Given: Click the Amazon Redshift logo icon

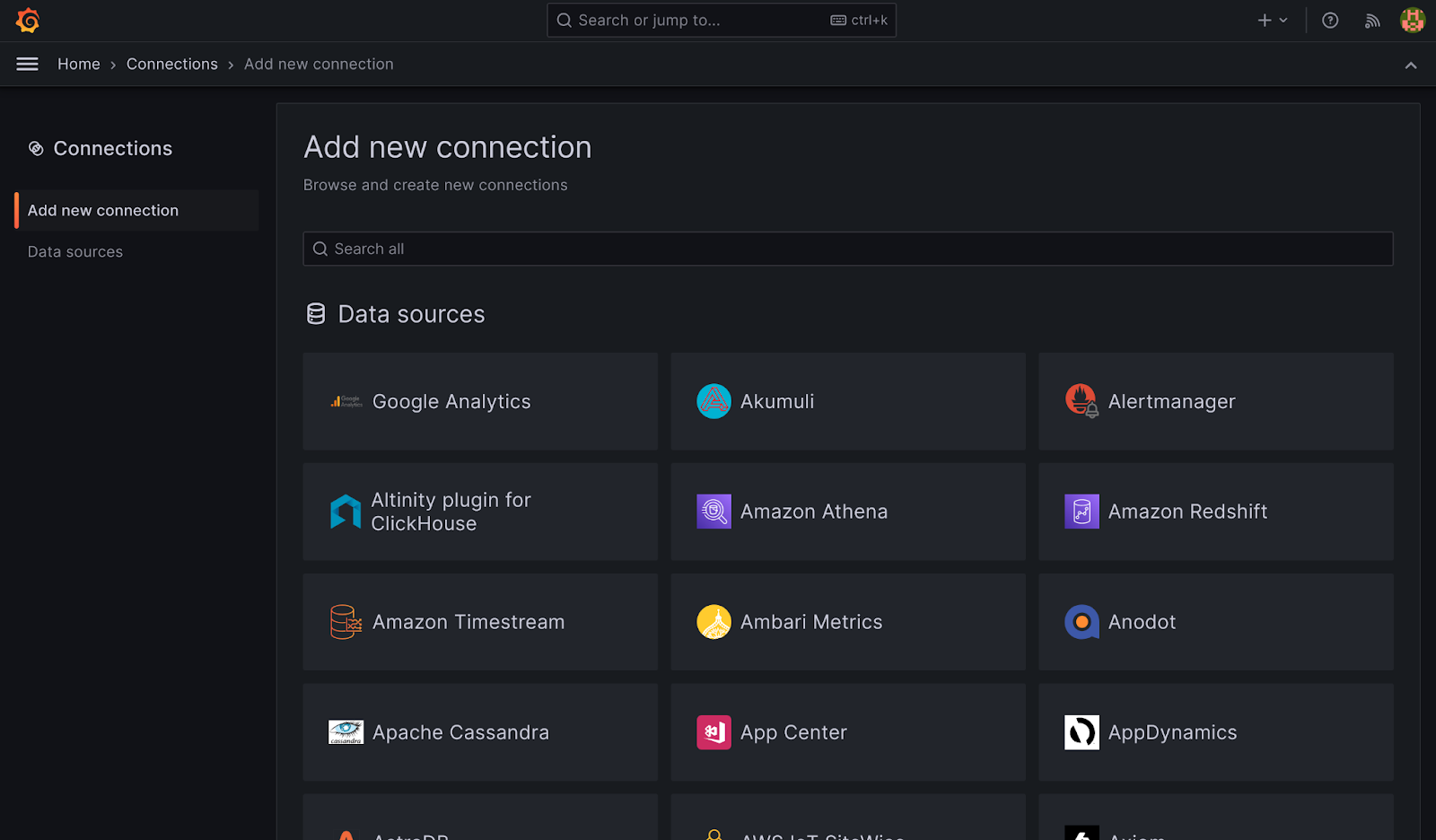Looking at the screenshot, I should [1081, 512].
